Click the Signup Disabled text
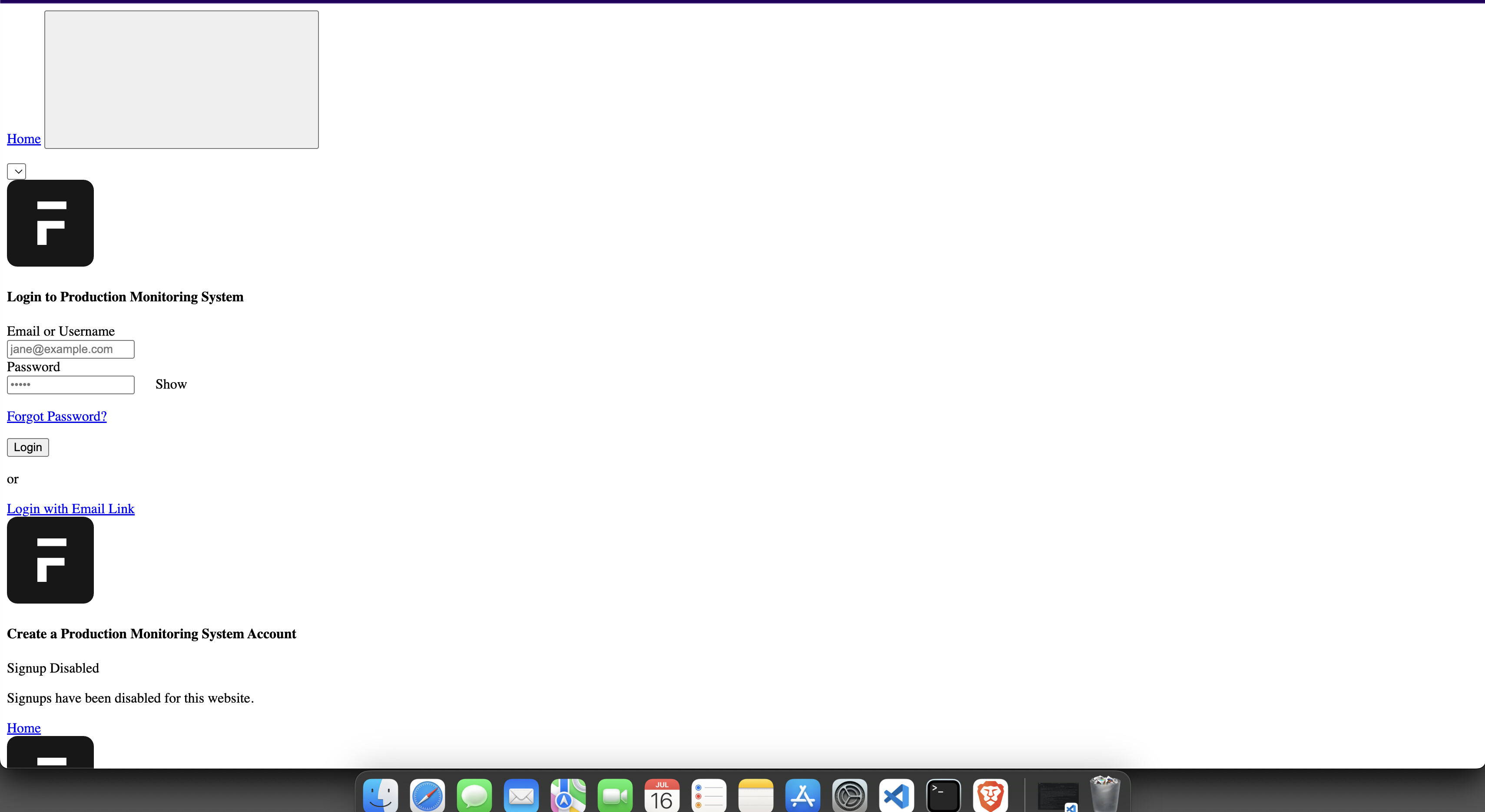The height and width of the screenshot is (812, 1485). pos(53,668)
